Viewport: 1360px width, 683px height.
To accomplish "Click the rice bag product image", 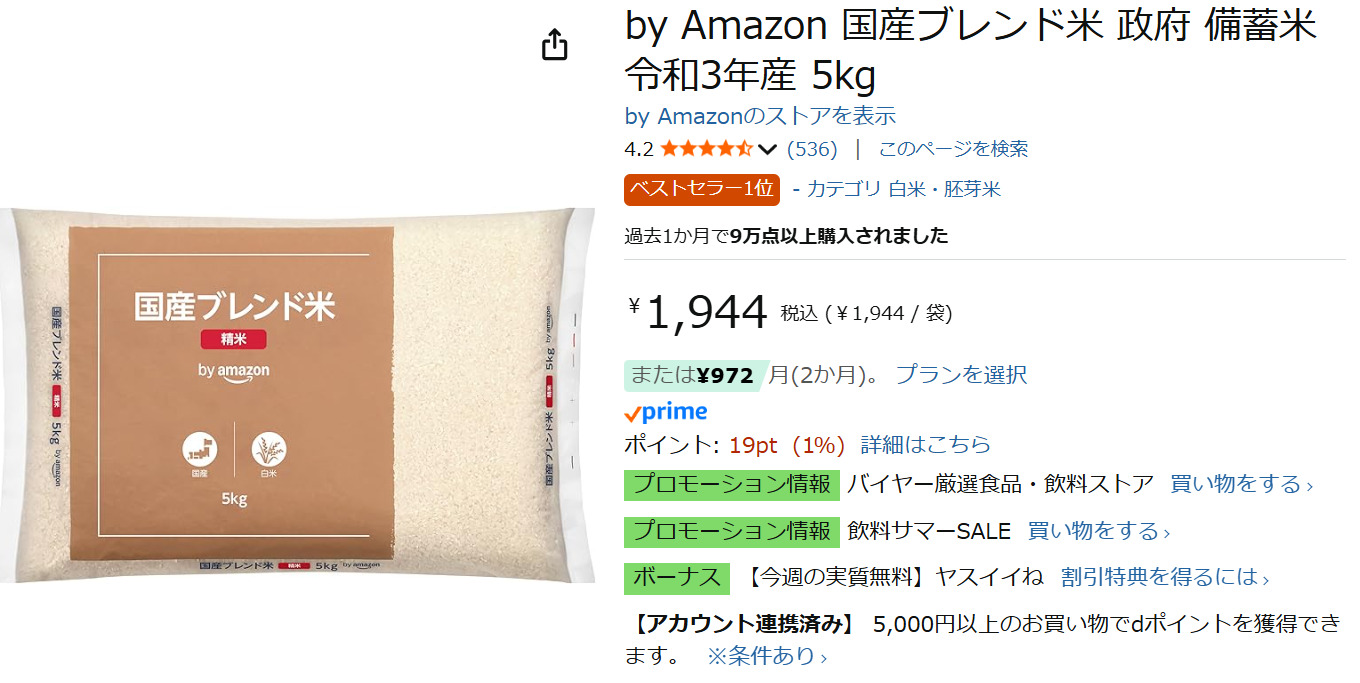I will pyautogui.click(x=300, y=395).
